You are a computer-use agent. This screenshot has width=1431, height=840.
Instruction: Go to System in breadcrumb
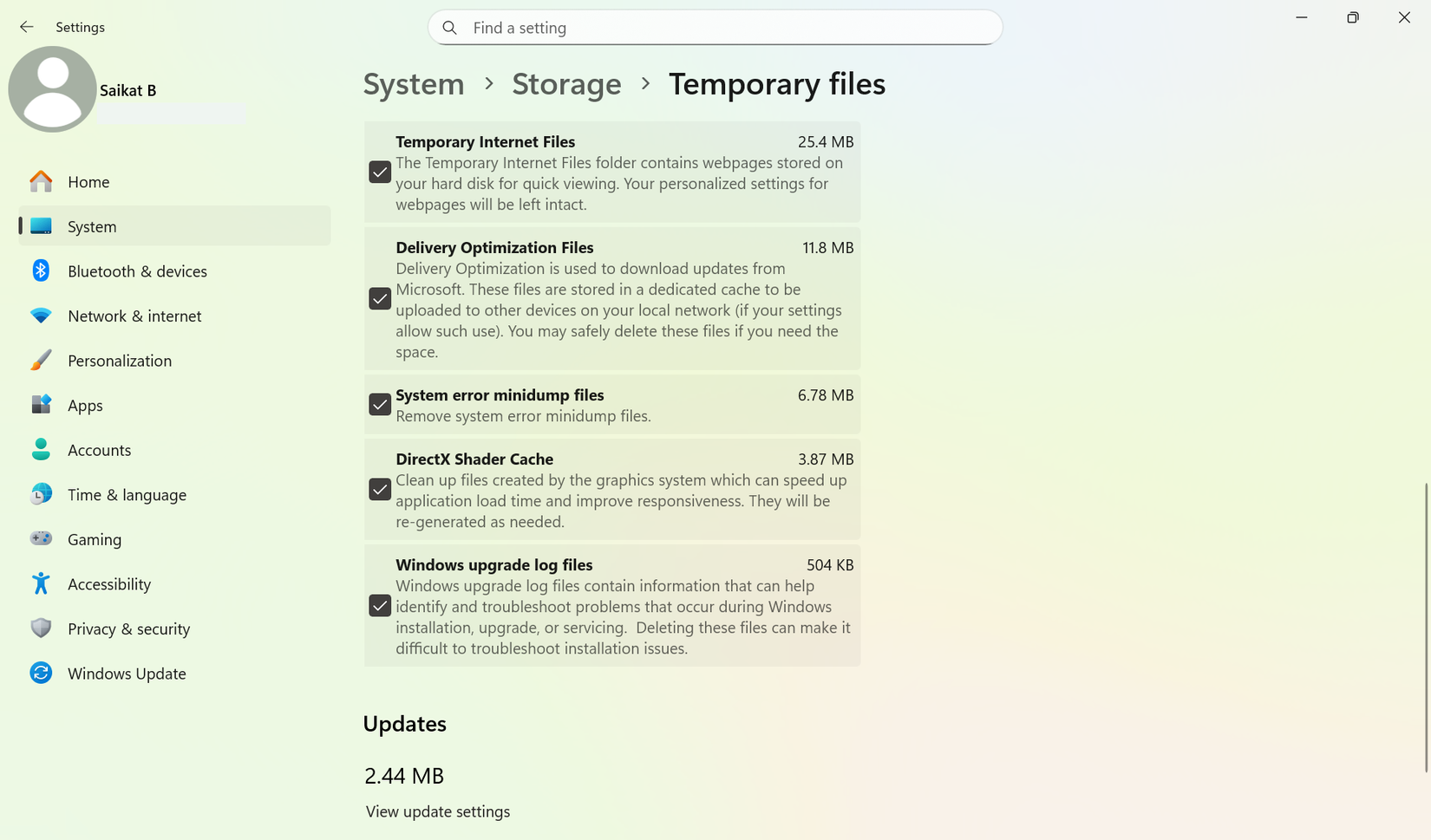coord(414,84)
